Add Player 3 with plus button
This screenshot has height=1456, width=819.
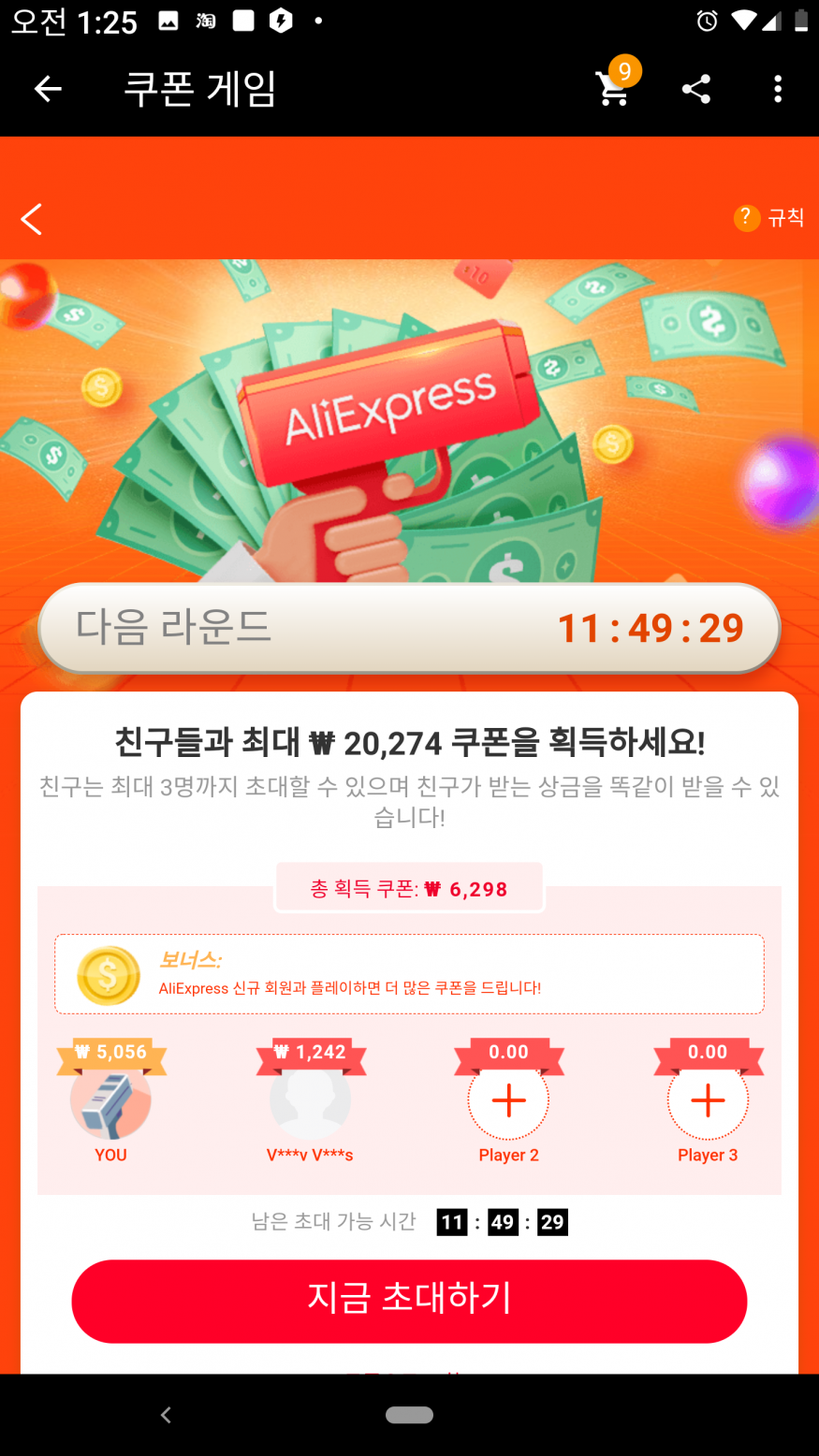(708, 1099)
